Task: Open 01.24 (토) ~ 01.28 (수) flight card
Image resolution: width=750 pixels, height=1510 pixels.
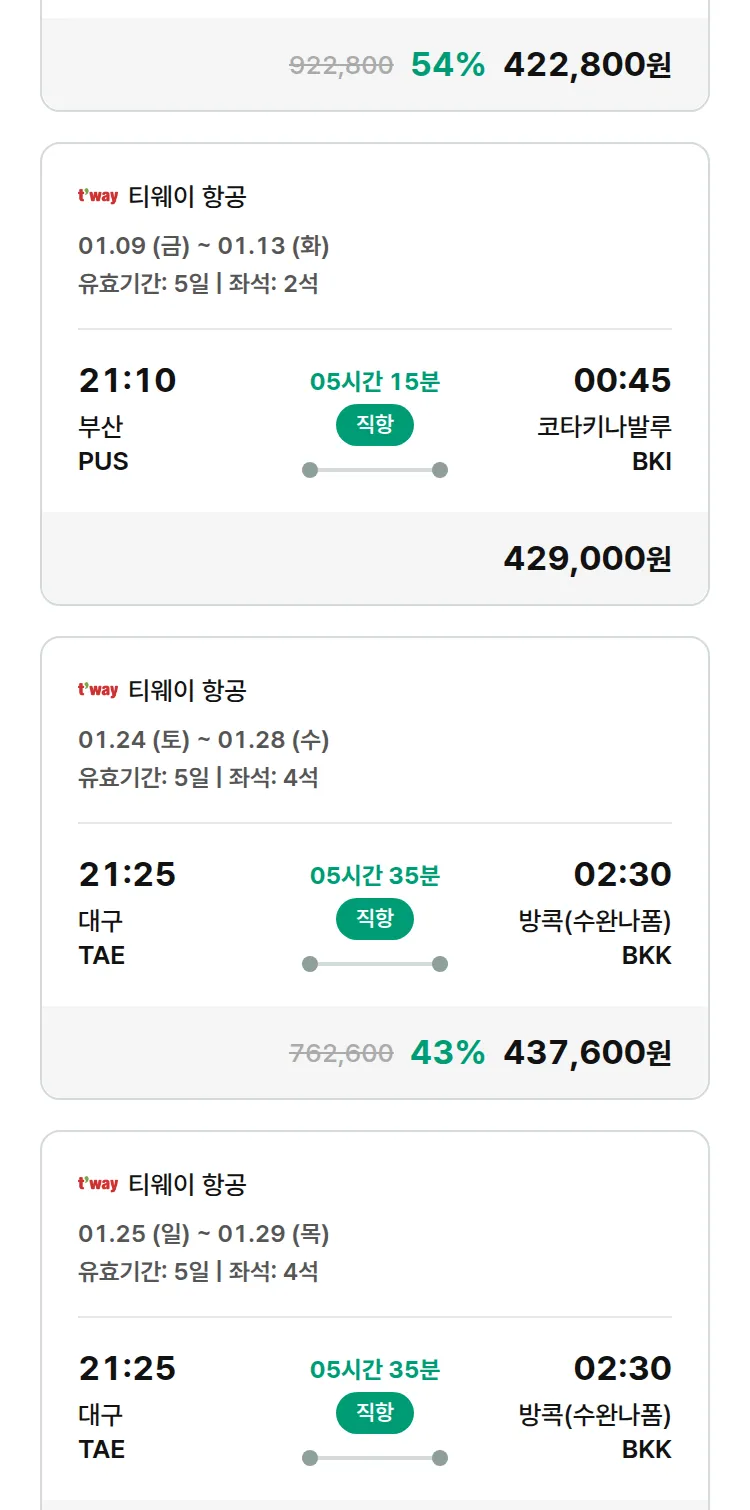Action: point(204,739)
